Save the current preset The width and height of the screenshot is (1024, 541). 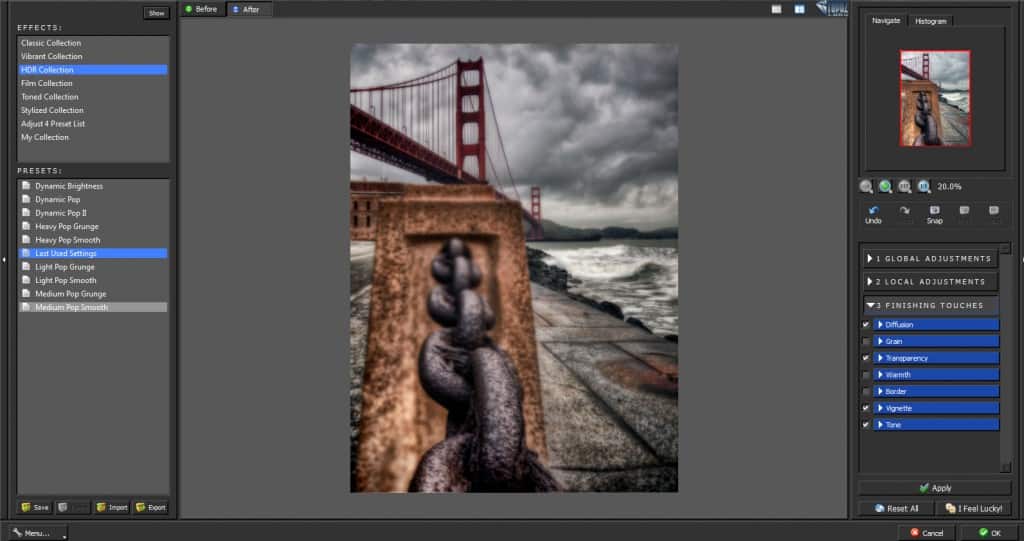35,507
